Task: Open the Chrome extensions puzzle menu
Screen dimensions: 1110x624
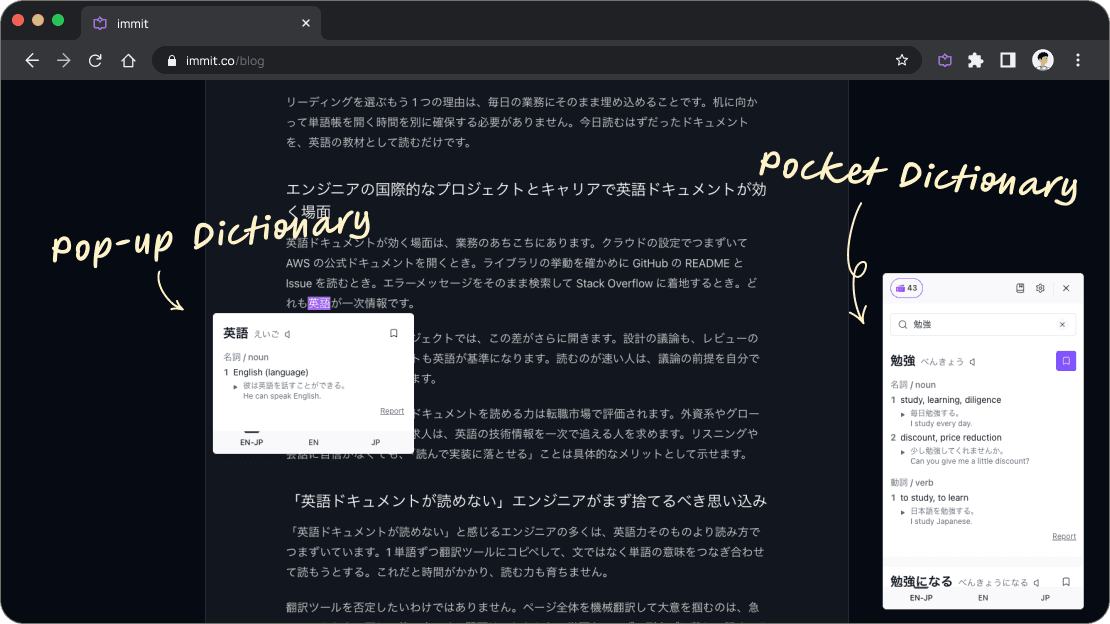Action: (x=975, y=61)
